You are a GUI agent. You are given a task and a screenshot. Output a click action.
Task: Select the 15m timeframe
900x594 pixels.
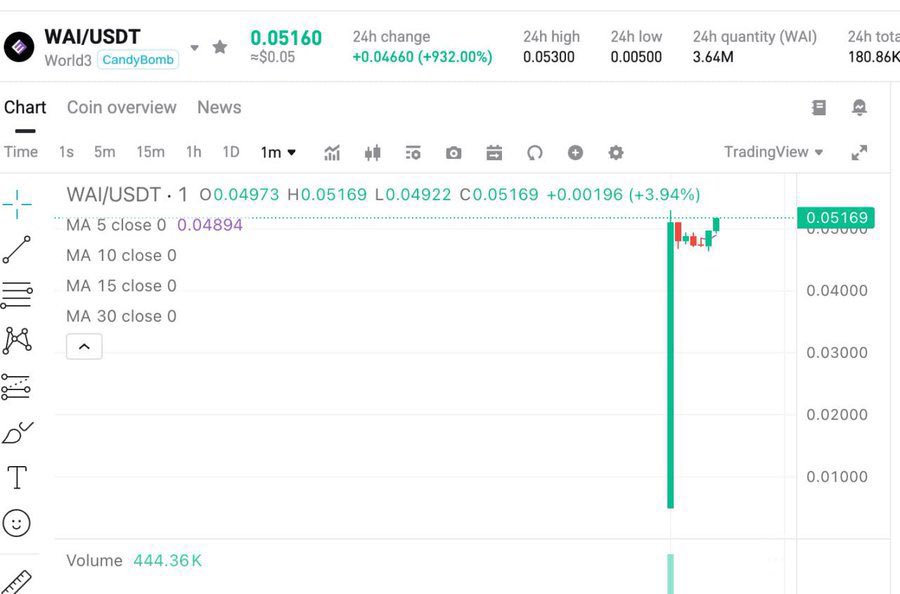pos(150,152)
